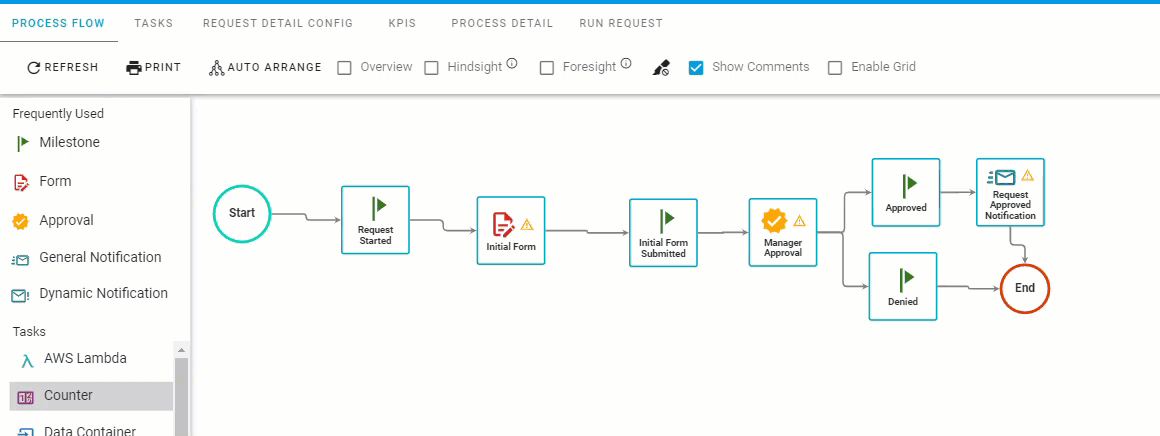Click the Milestone flag icon in sidebar

[x=21, y=143]
